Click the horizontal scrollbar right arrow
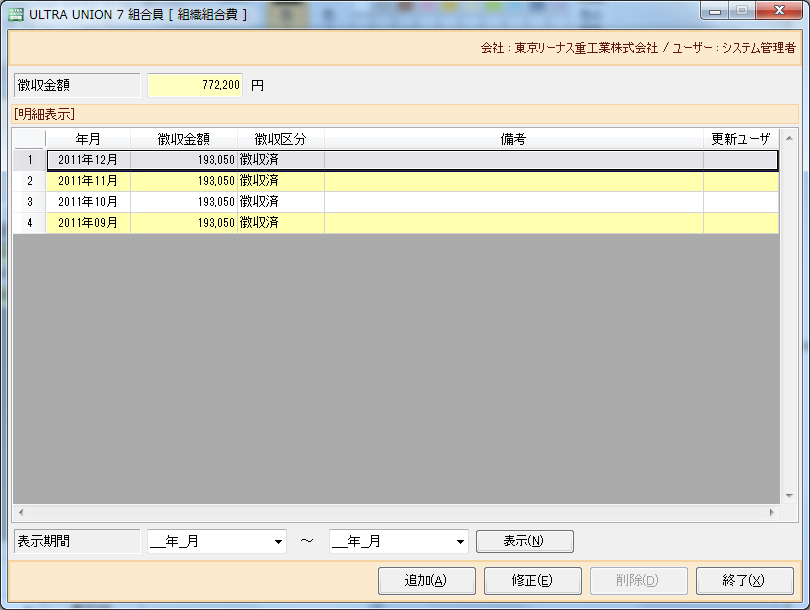 click(x=772, y=512)
